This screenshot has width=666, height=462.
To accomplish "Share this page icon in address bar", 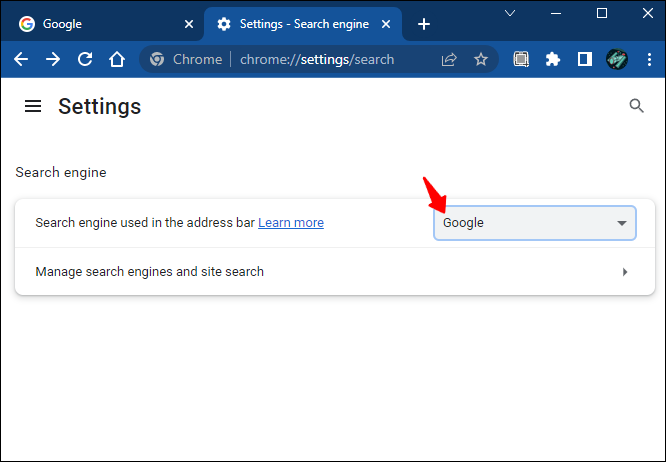I will click(449, 59).
